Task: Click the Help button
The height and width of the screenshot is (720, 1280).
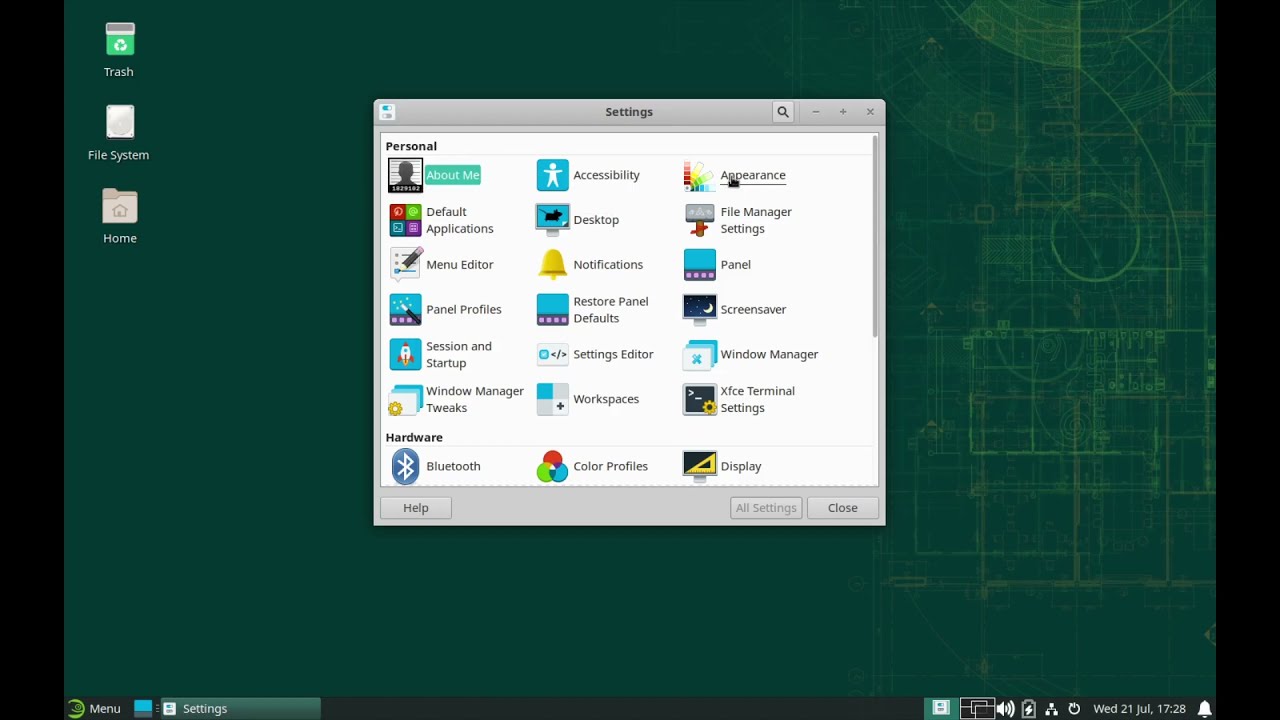Action: (416, 508)
